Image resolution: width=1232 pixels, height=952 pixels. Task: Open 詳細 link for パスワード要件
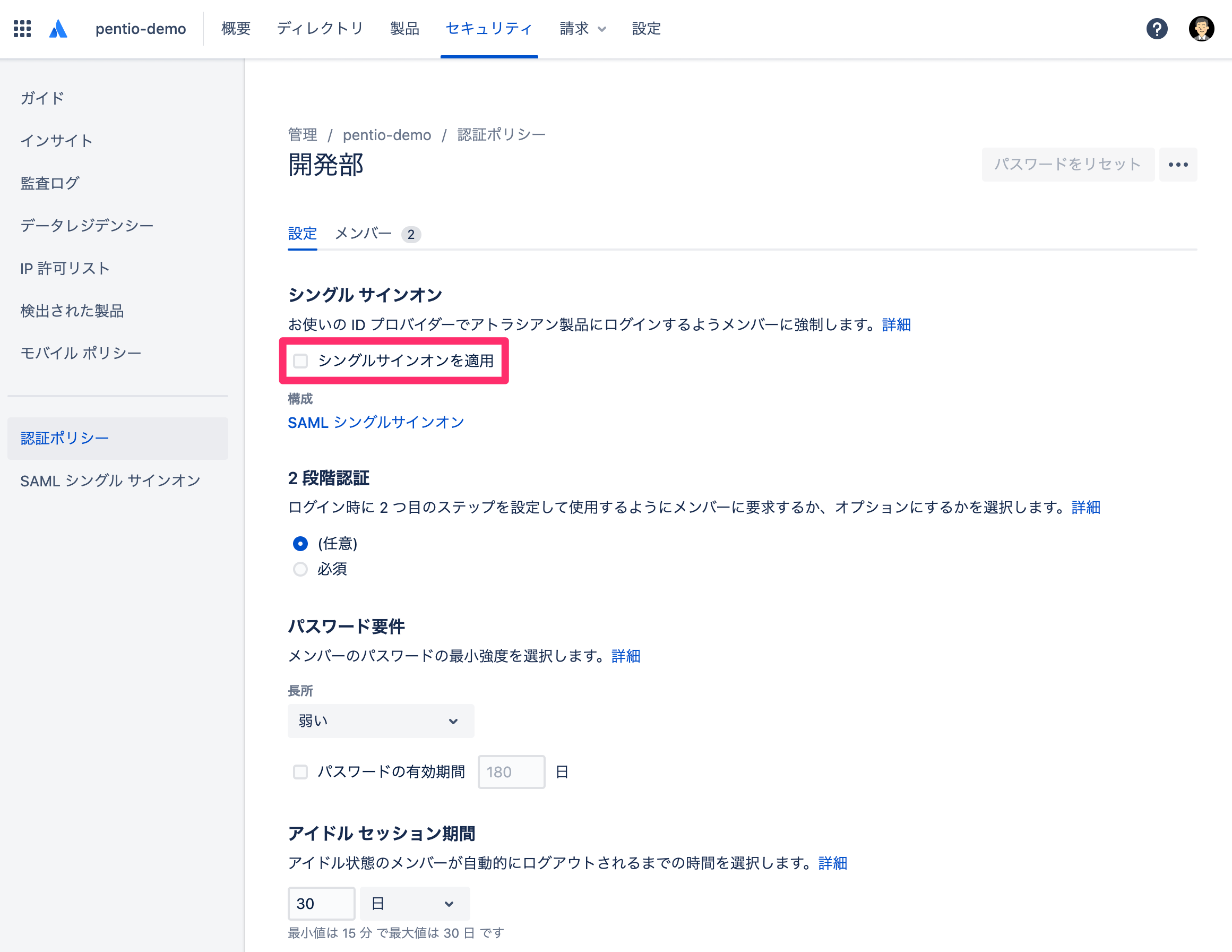[x=626, y=656]
